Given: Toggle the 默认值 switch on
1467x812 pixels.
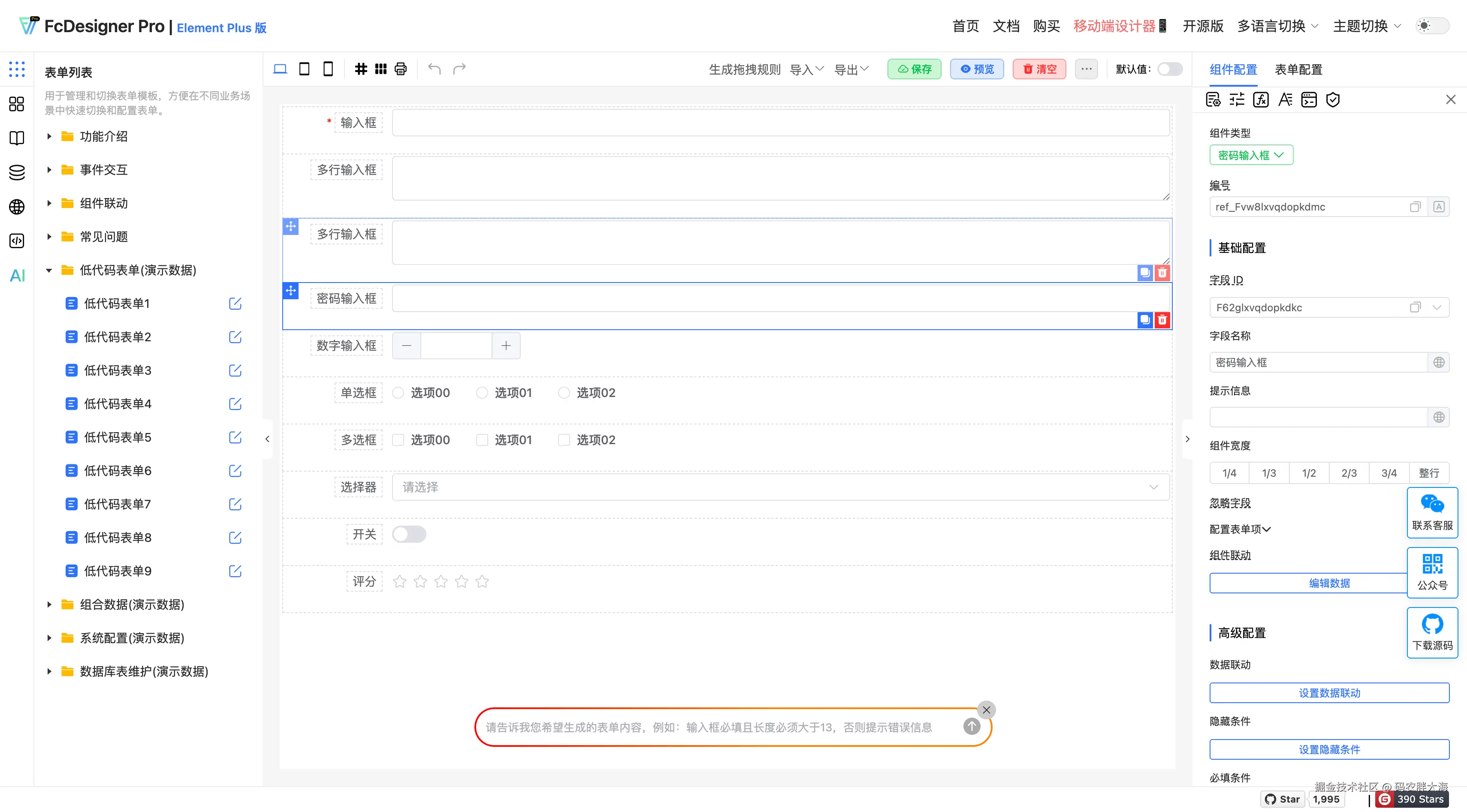Looking at the screenshot, I should (1170, 69).
